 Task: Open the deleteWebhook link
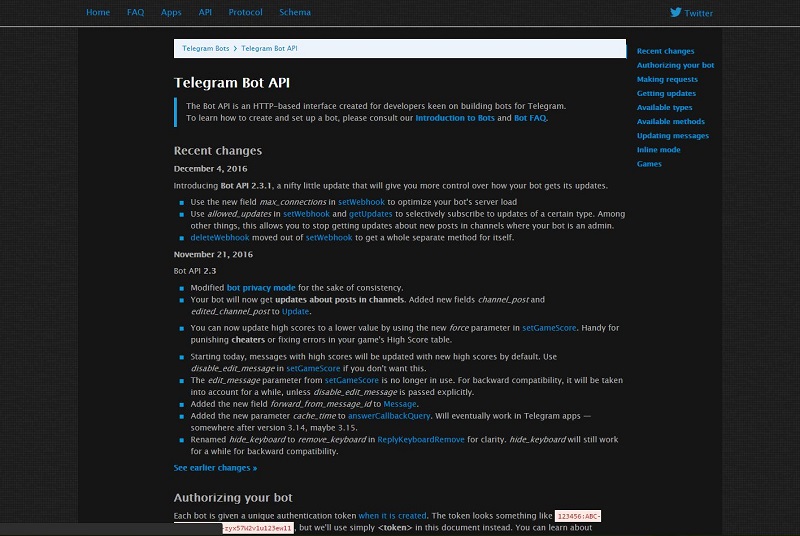tap(220, 238)
